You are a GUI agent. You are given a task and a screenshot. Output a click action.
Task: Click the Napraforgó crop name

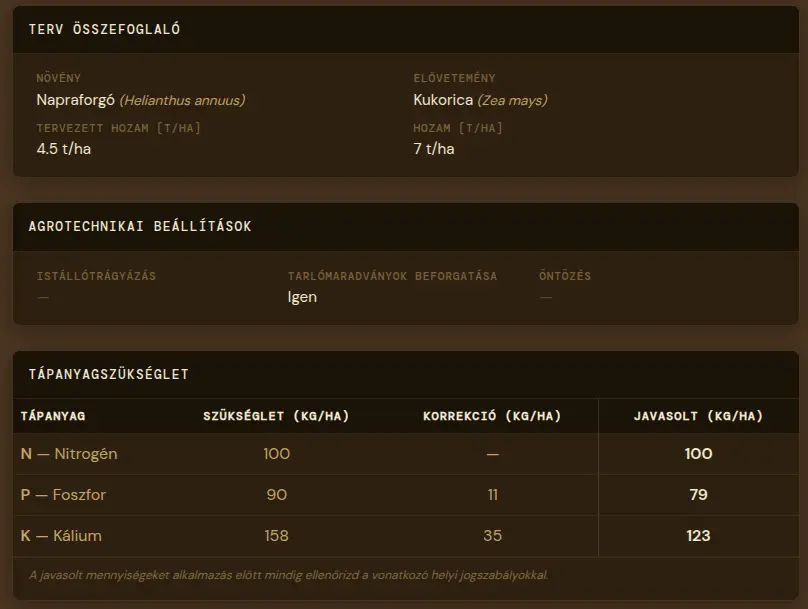[x=76, y=100]
